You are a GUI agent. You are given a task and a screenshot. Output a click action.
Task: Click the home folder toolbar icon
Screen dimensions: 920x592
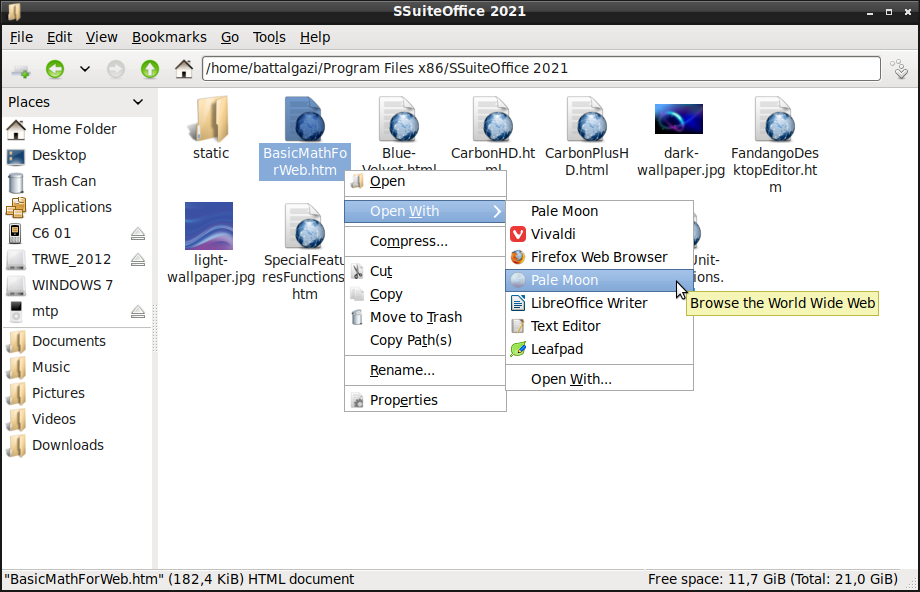(x=184, y=69)
